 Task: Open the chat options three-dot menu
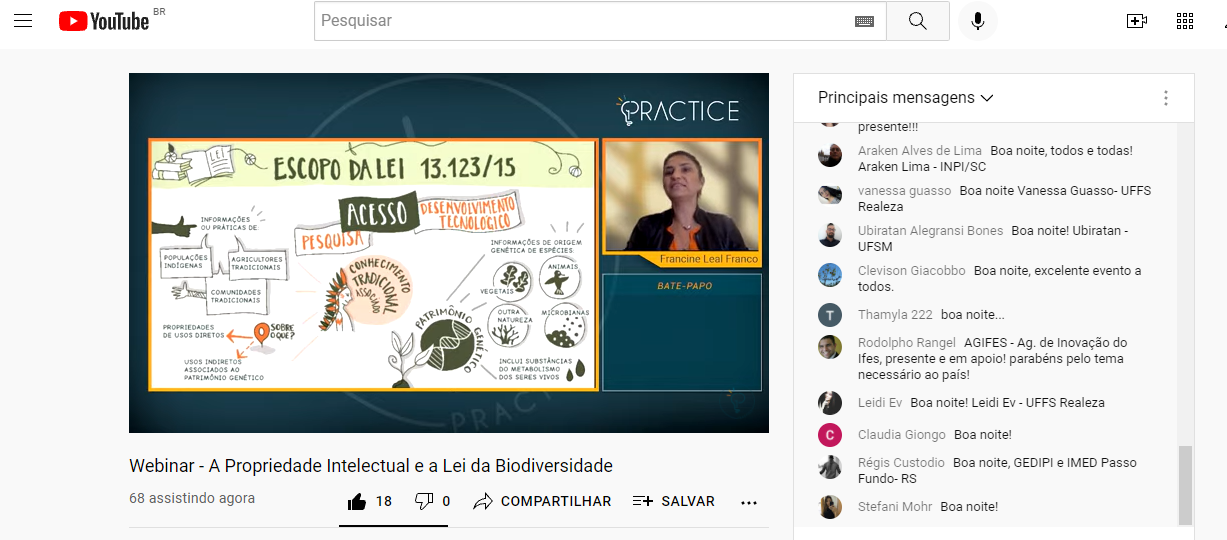pyautogui.click(x=1165, y=98)
